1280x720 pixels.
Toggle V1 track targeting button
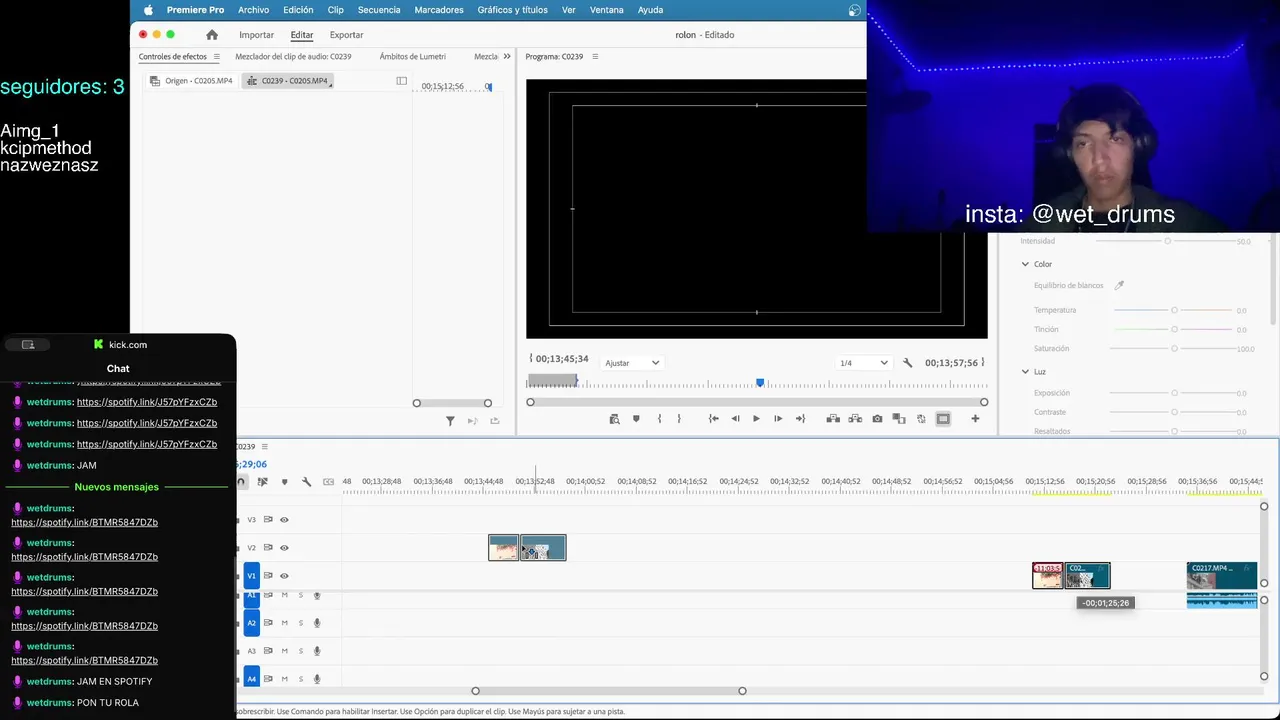[252, 576]
